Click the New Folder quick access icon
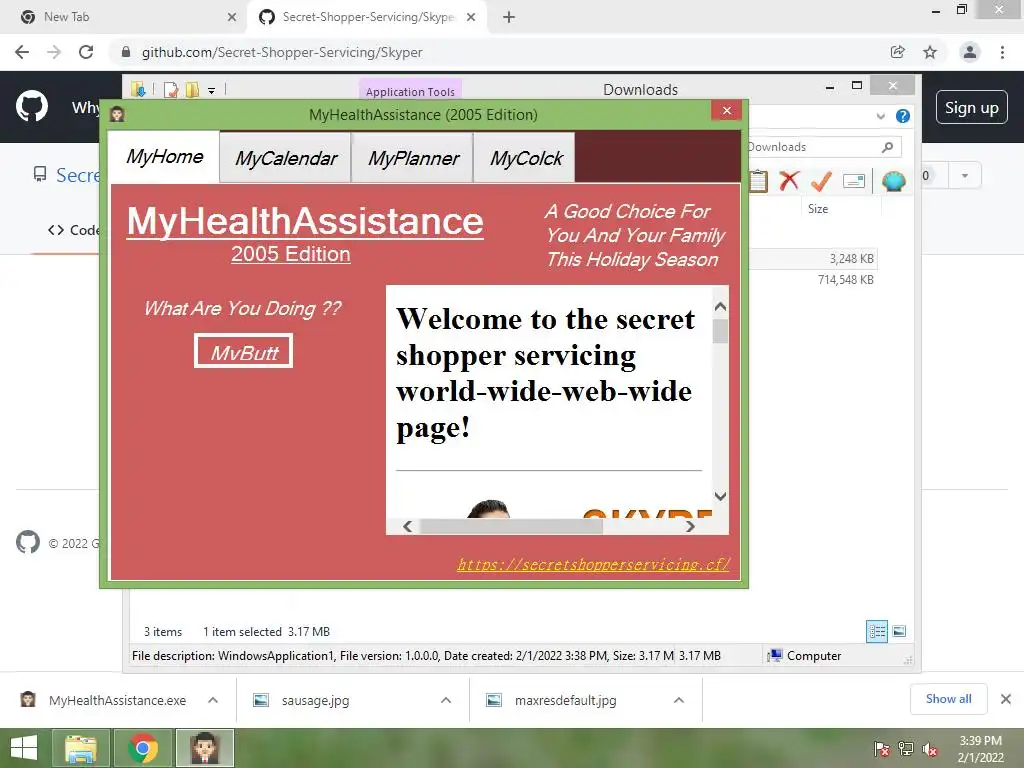This screenshot has height=768, width=1024. point(192,89)
